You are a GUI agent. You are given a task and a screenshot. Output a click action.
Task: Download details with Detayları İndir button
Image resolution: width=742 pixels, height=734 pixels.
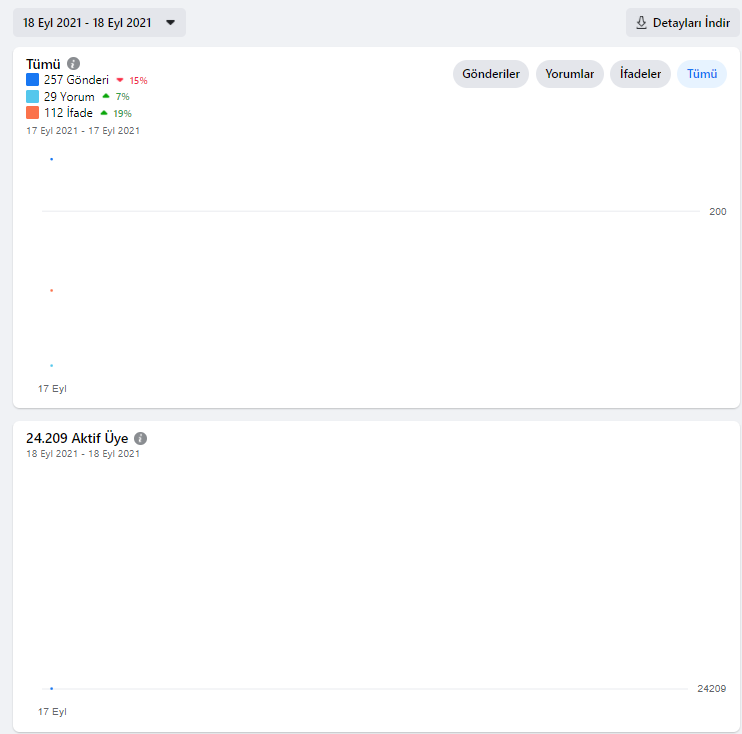click(683, 23)
